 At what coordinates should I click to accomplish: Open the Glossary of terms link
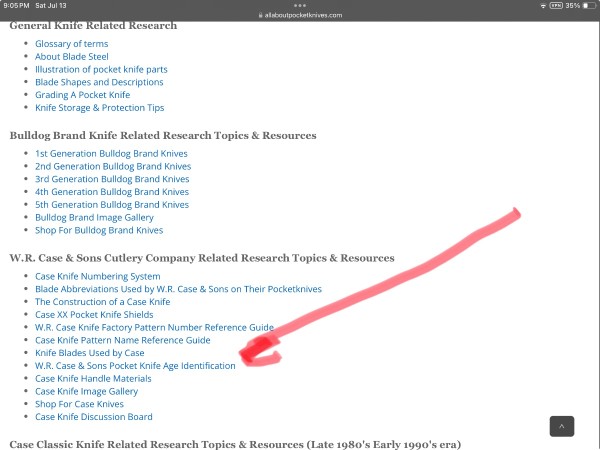[x=72, y=44]
